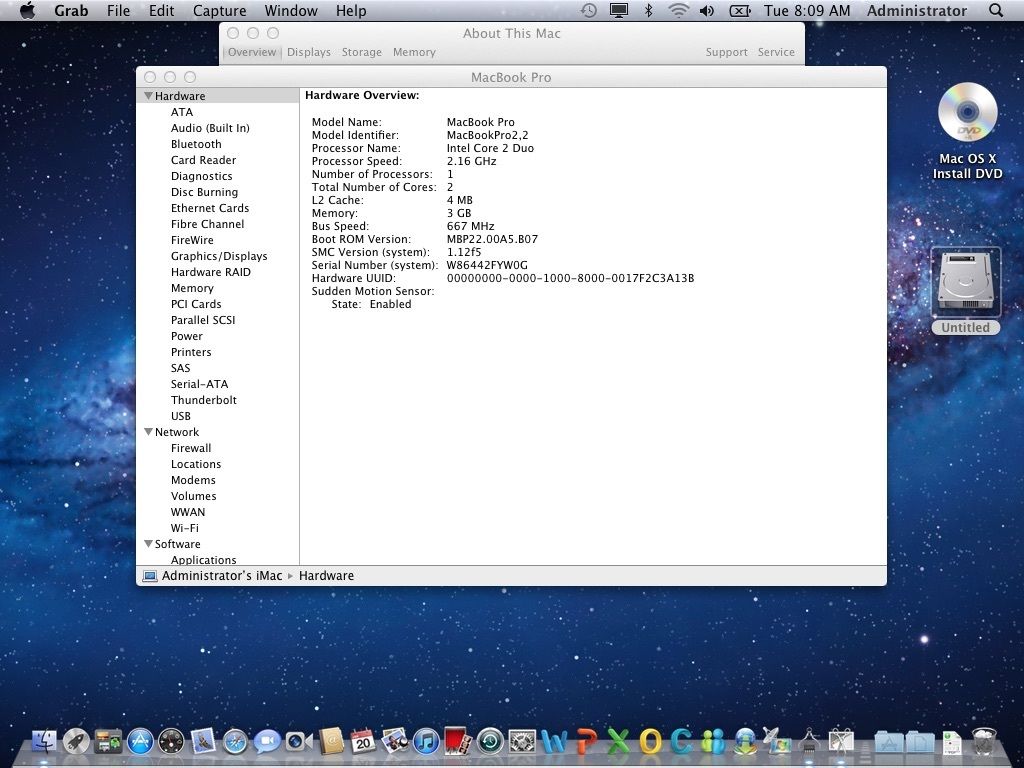Open iTunes in the dock

pos(426,741)
